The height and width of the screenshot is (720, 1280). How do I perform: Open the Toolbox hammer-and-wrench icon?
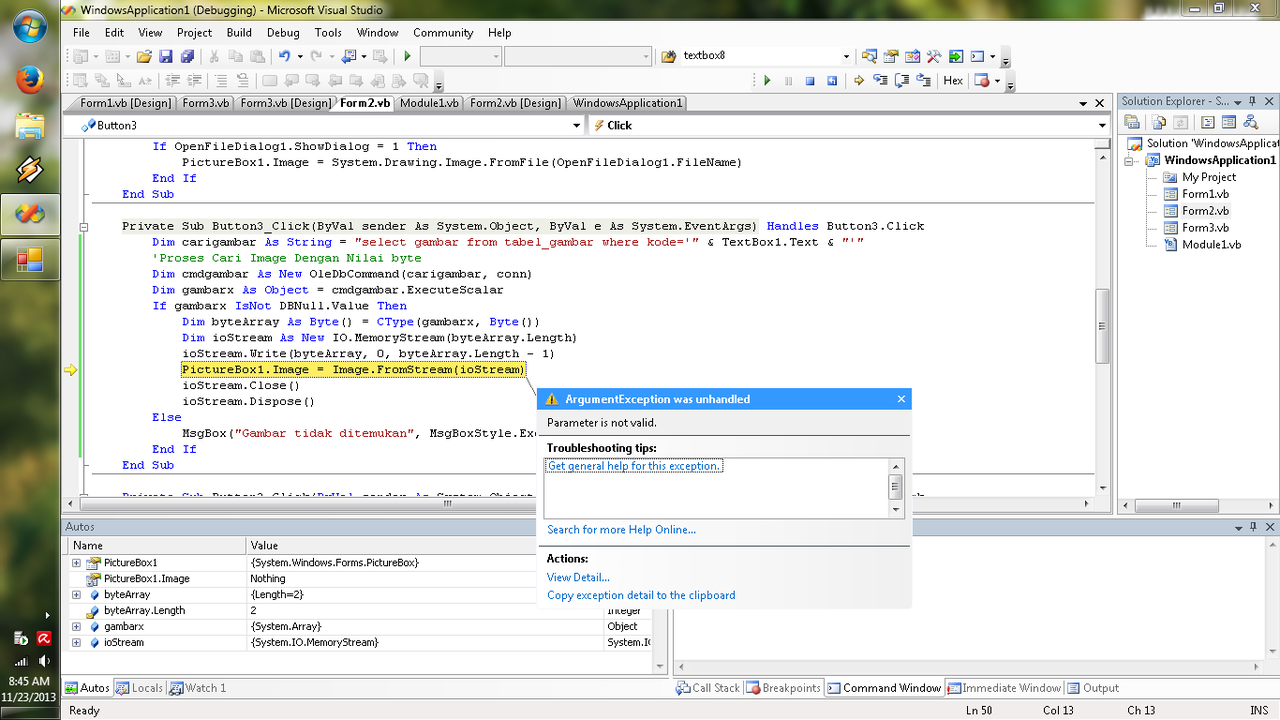[x=934, y=56]
